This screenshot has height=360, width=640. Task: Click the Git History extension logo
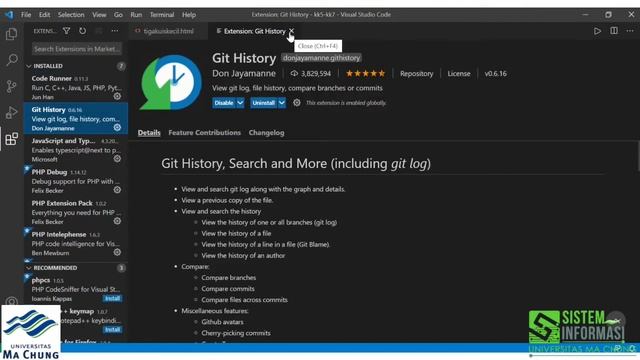click(170, 82)
